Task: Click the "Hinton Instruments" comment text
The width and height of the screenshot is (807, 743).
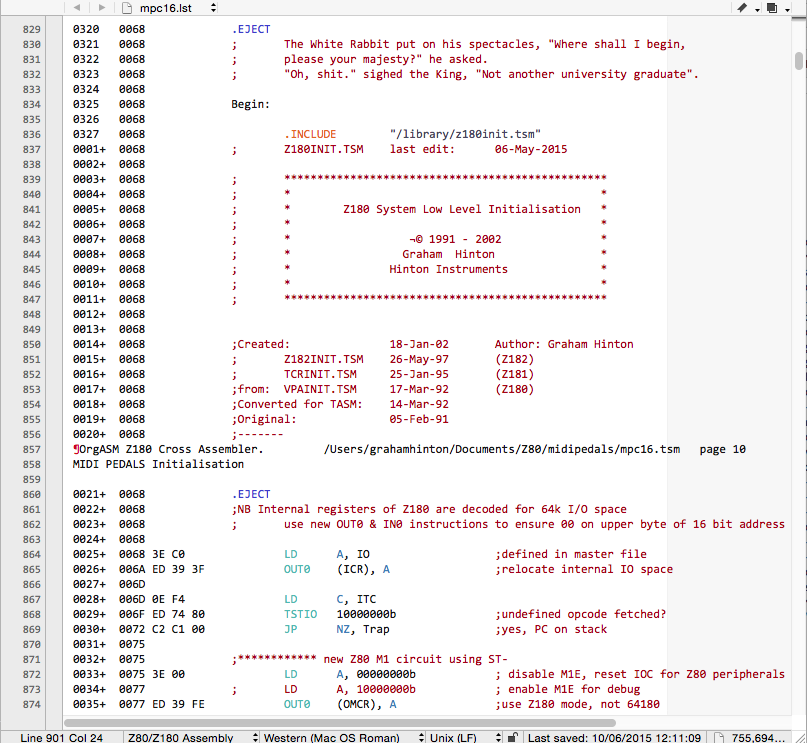Action: 448,269
